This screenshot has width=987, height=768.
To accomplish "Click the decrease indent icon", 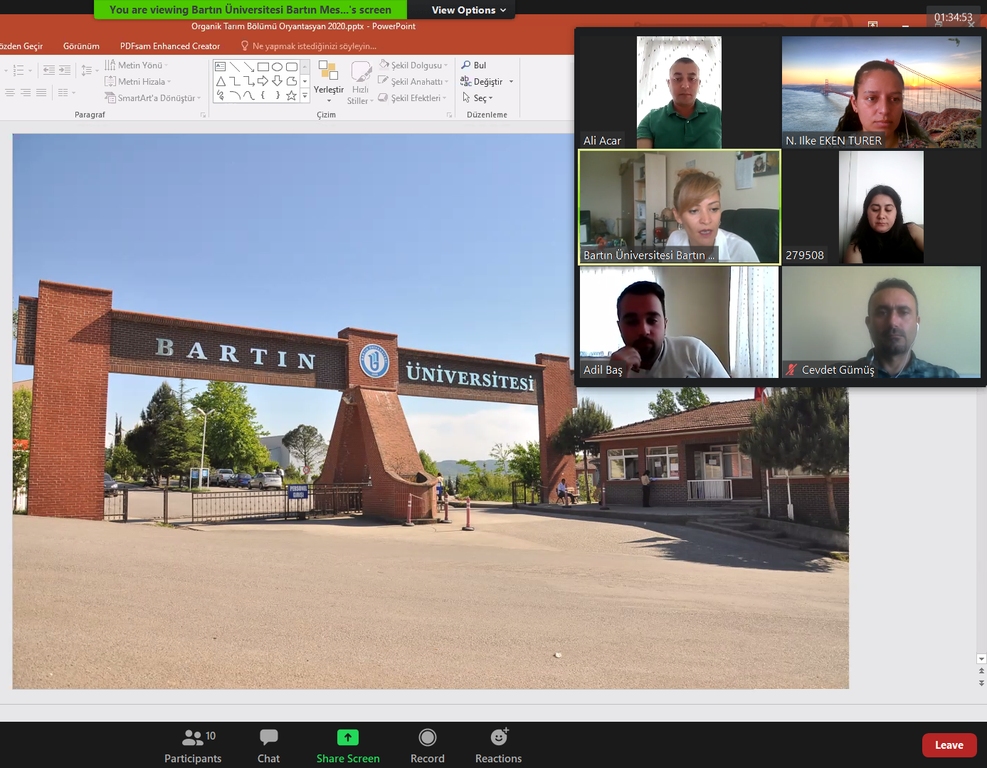I will (48, 70).
